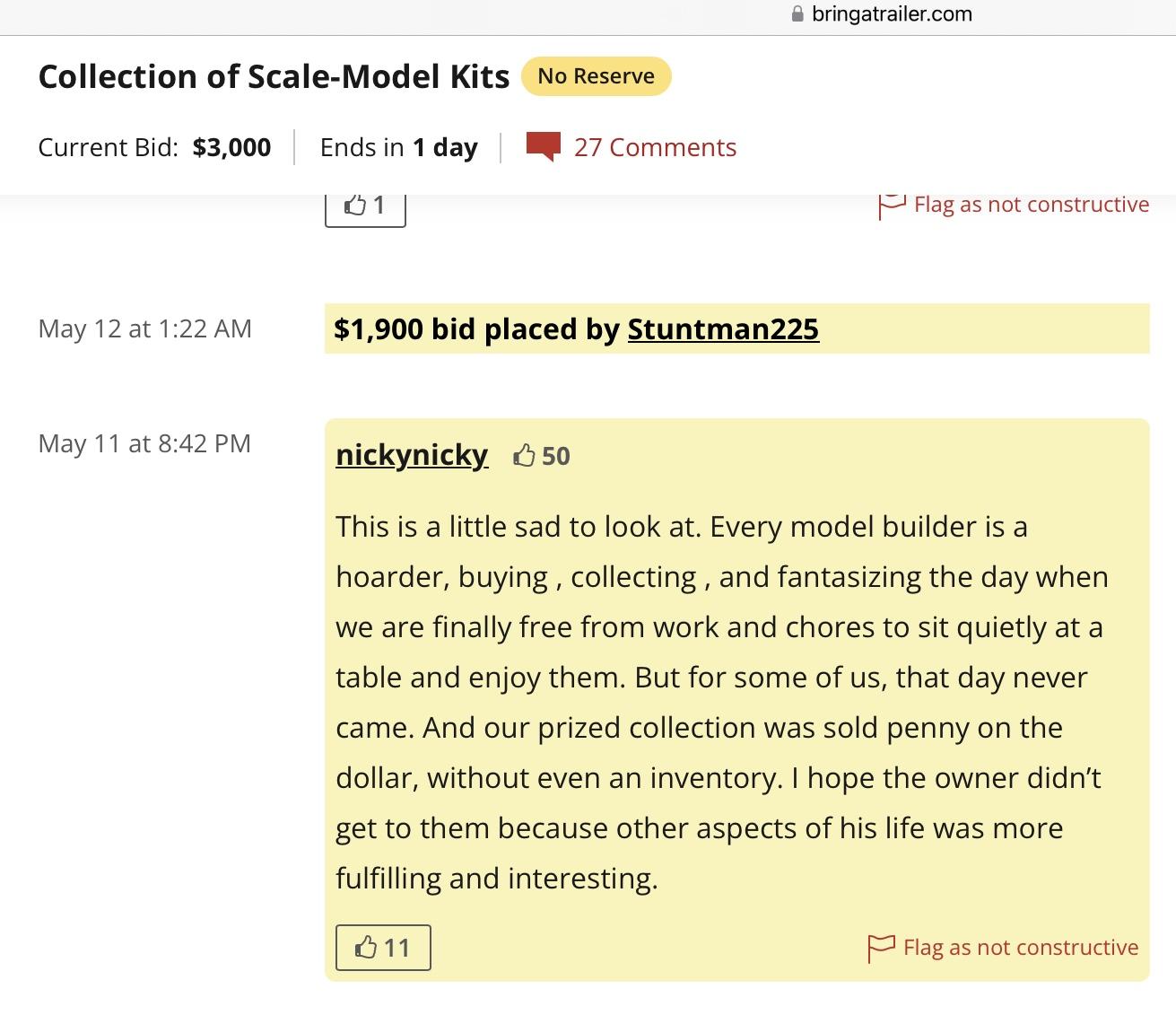Click the flag icon in nickynicky's comment
This screenshot has height=1015, width=1176.
coord(882,948)
